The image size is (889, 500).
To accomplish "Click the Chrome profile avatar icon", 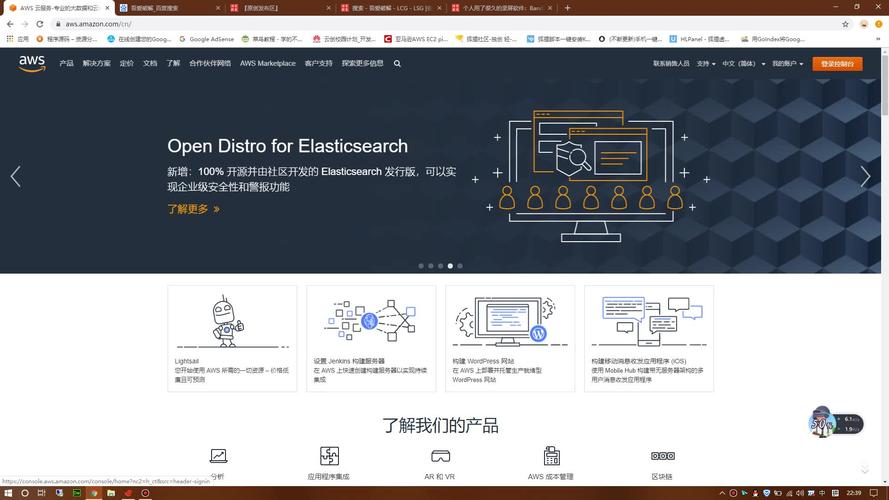I will point(863,24).
